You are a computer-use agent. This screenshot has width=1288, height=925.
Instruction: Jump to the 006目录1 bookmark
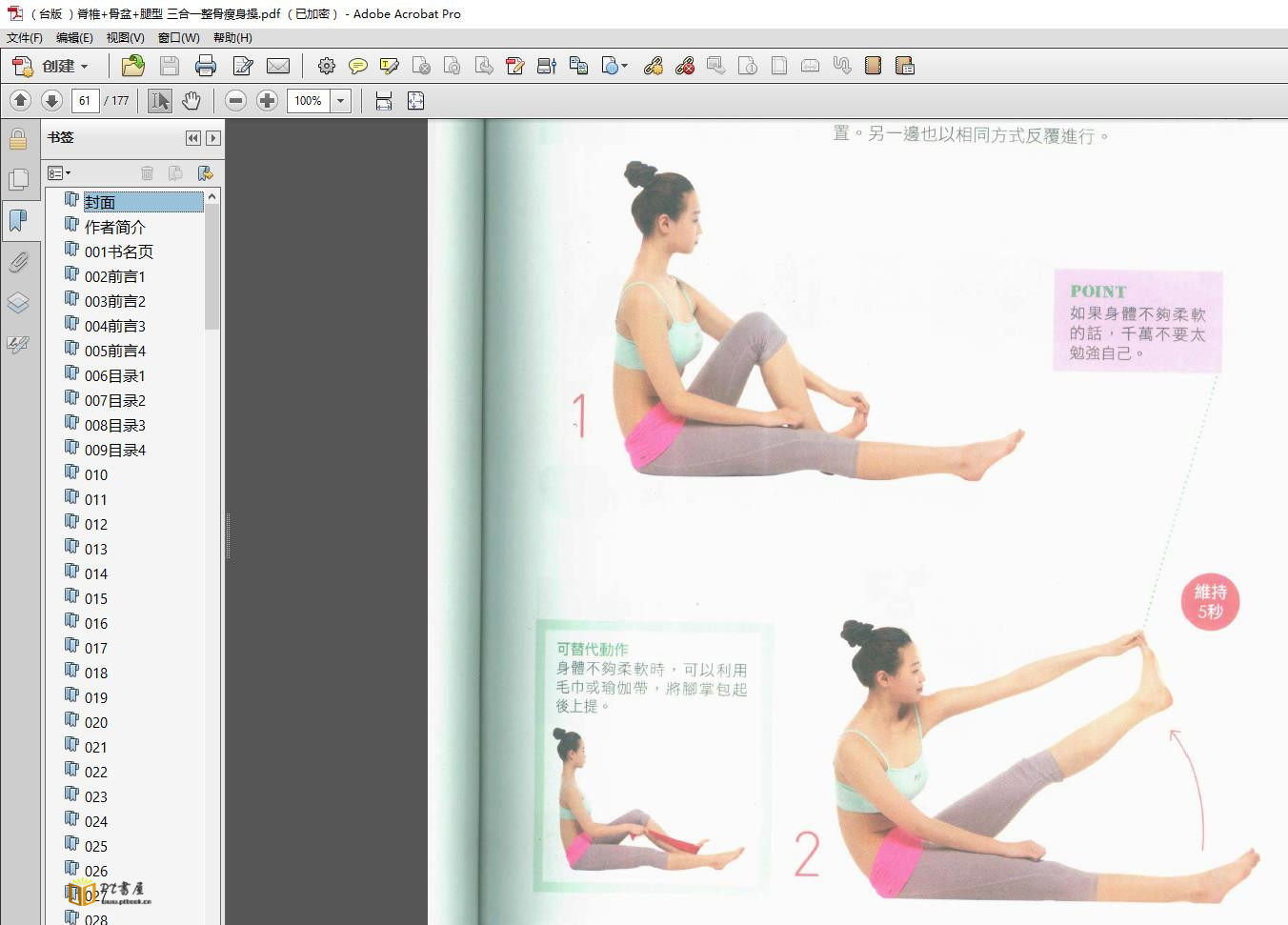pos(115,375)
